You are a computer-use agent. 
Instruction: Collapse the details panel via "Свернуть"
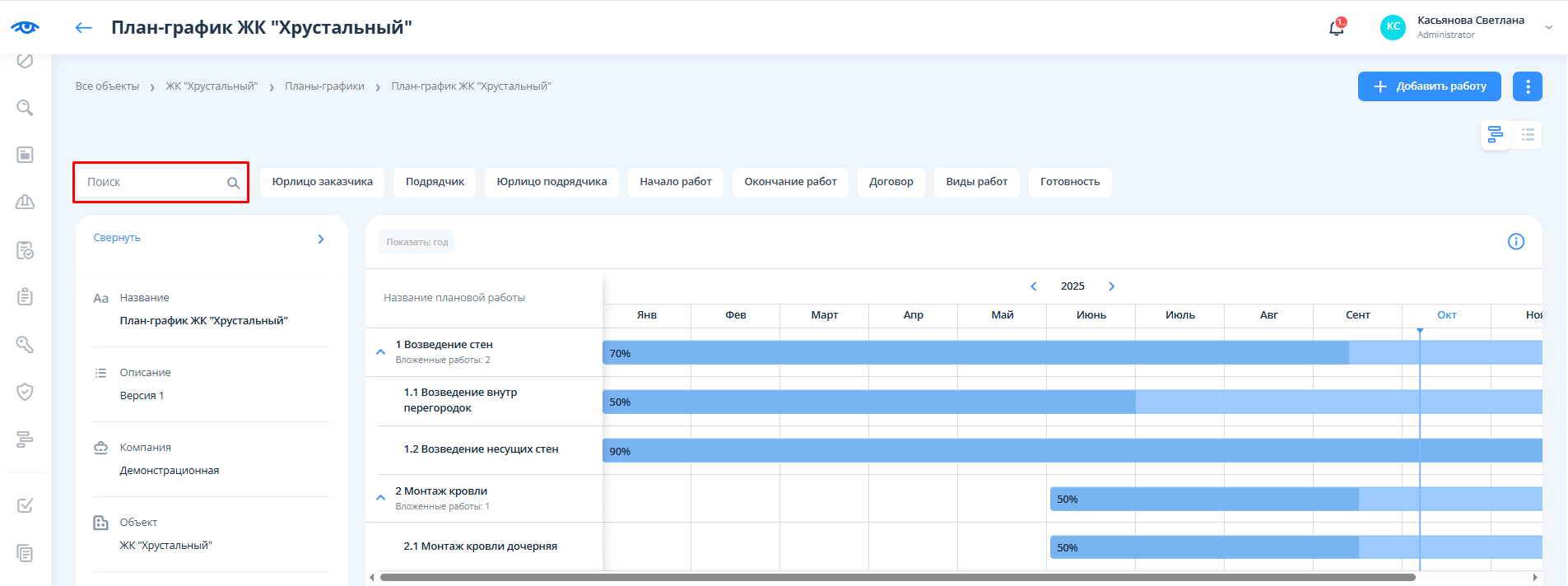point(117,238)
